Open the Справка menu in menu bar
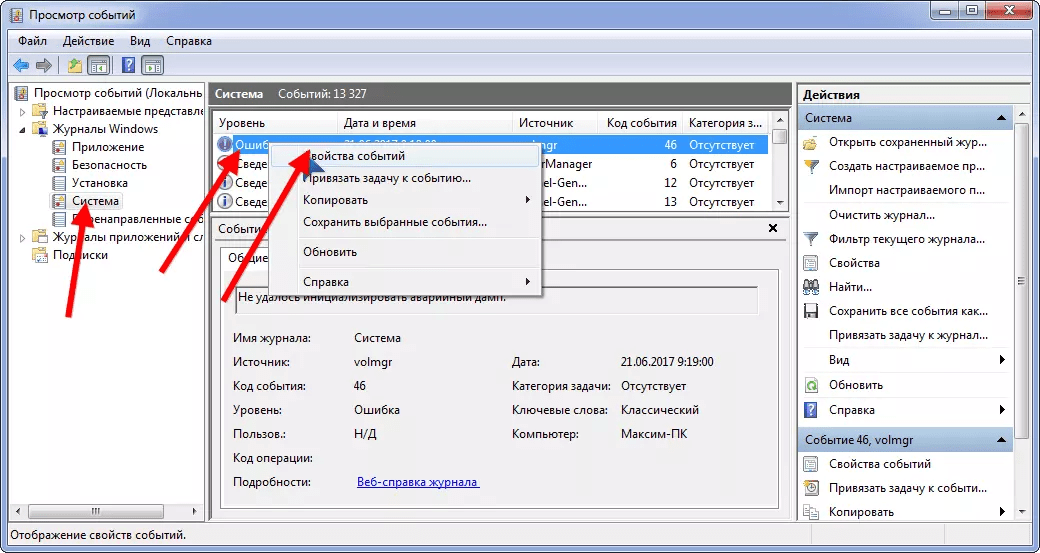The image size is (1040, 553). (x=189, y=41)
